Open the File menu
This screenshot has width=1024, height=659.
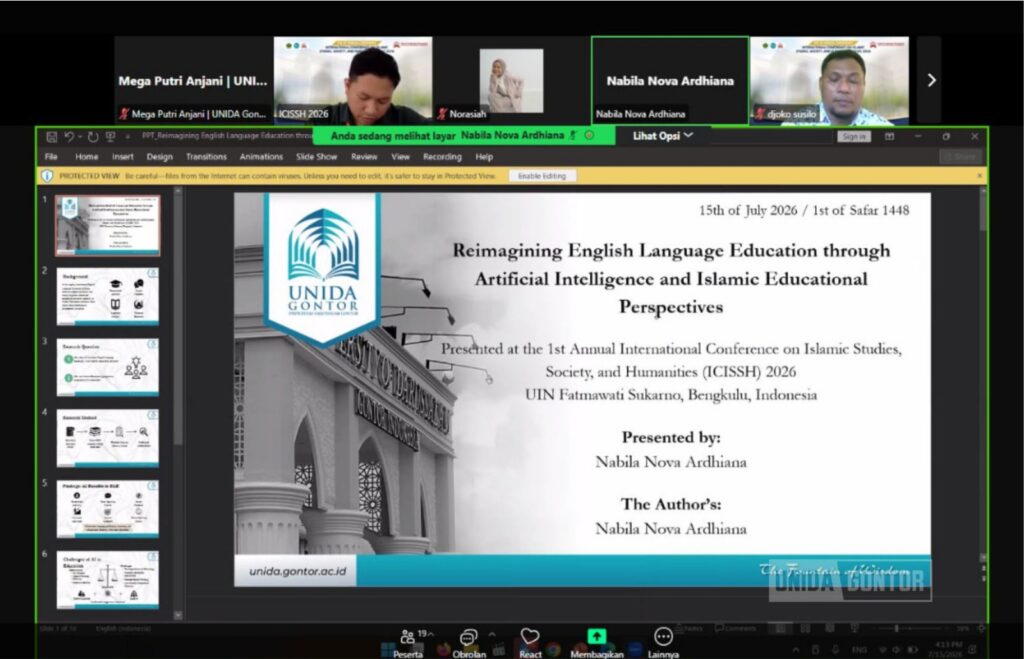click(51, 157)
